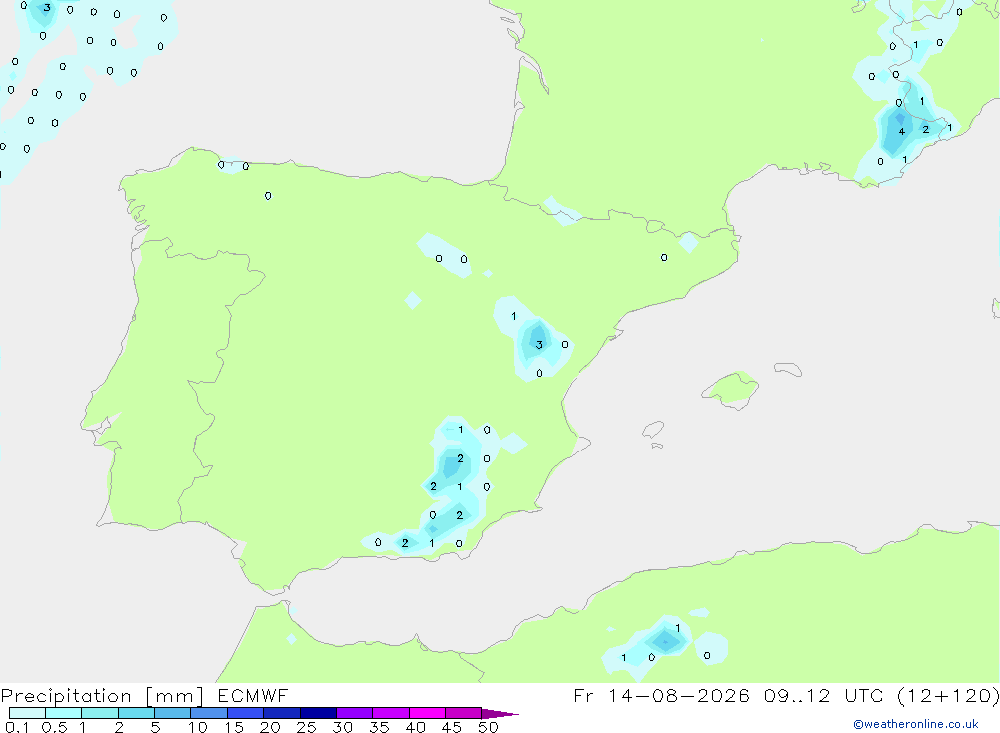This screenshot has width=1000, height=733.
Task: Click the 1–2 mm legend color swatch
Action: tap(100, 713)
